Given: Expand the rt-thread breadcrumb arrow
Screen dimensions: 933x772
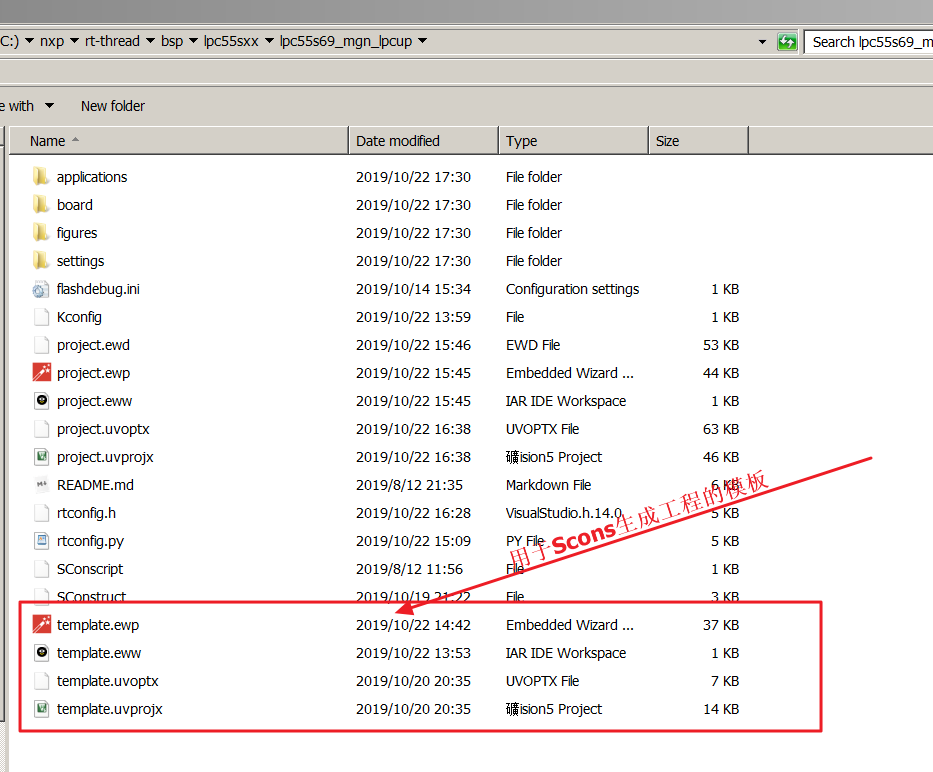Looking at the screenshot, I should 150,42.
